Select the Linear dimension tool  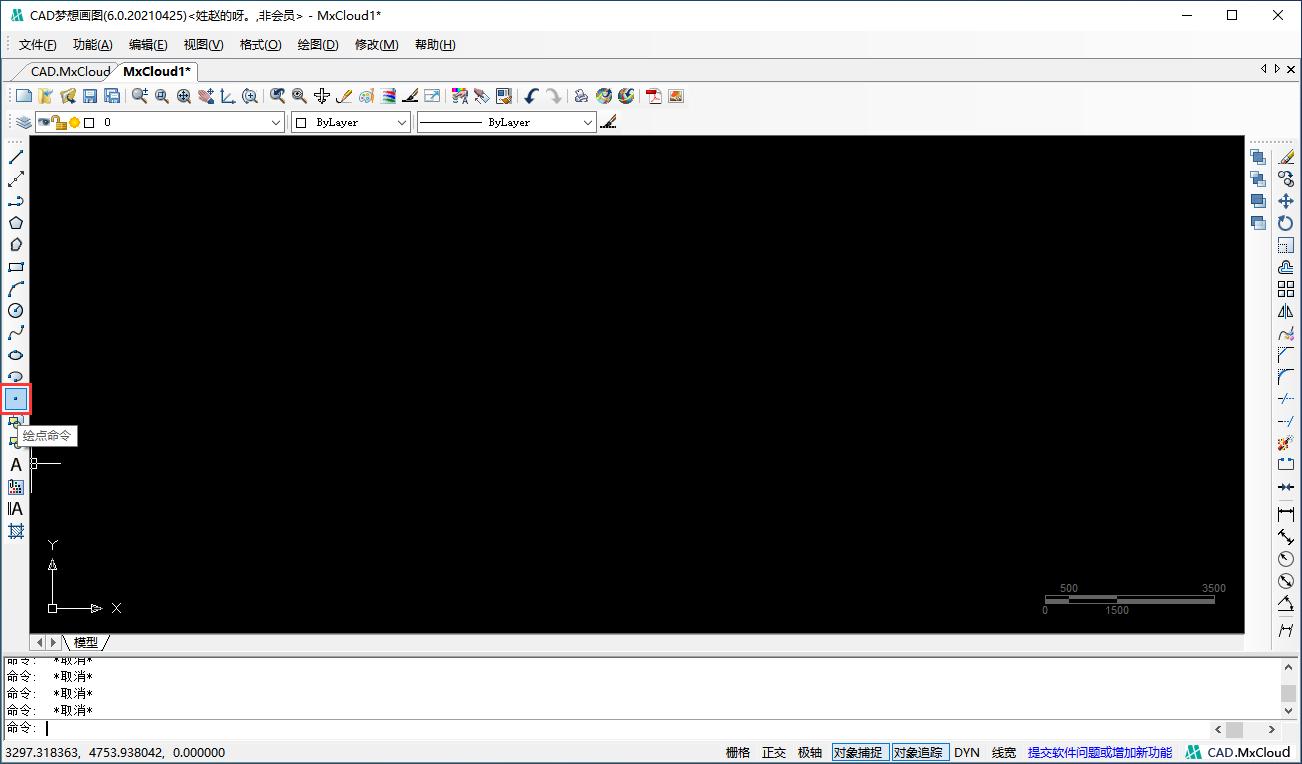(x=1286, y=514)
